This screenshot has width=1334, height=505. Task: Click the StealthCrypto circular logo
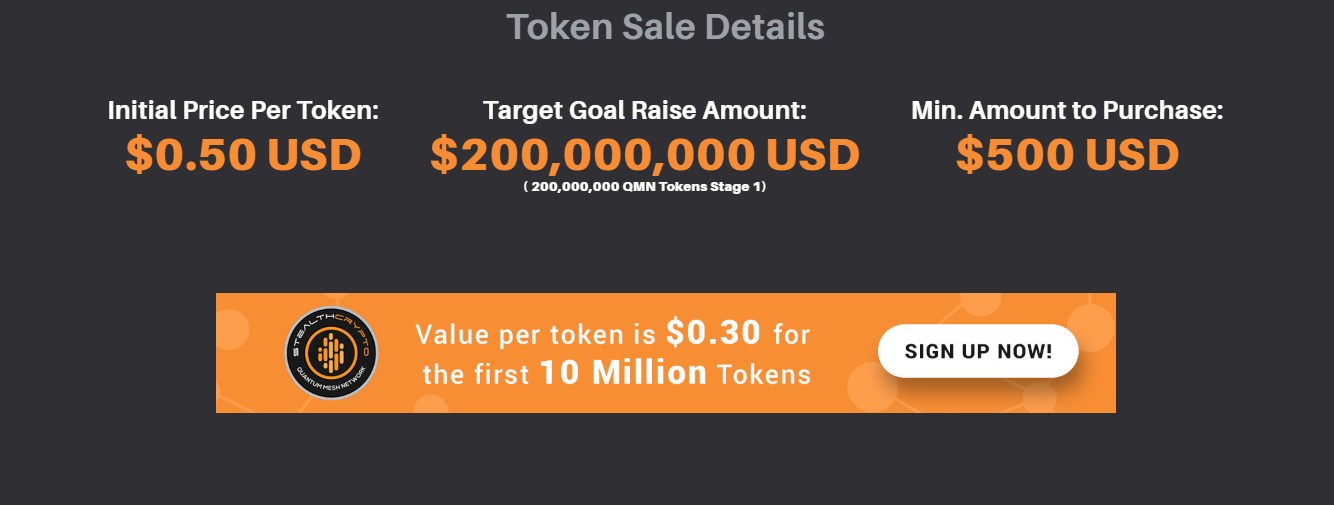331,352
